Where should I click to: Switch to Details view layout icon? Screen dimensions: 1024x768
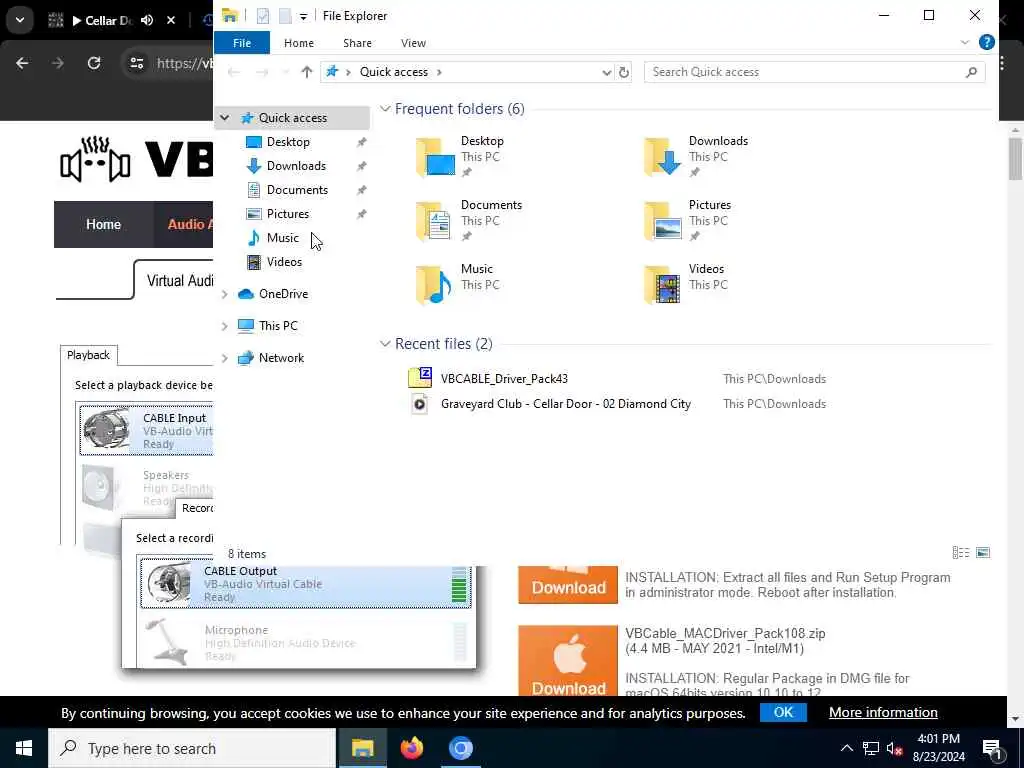point(961,553)
